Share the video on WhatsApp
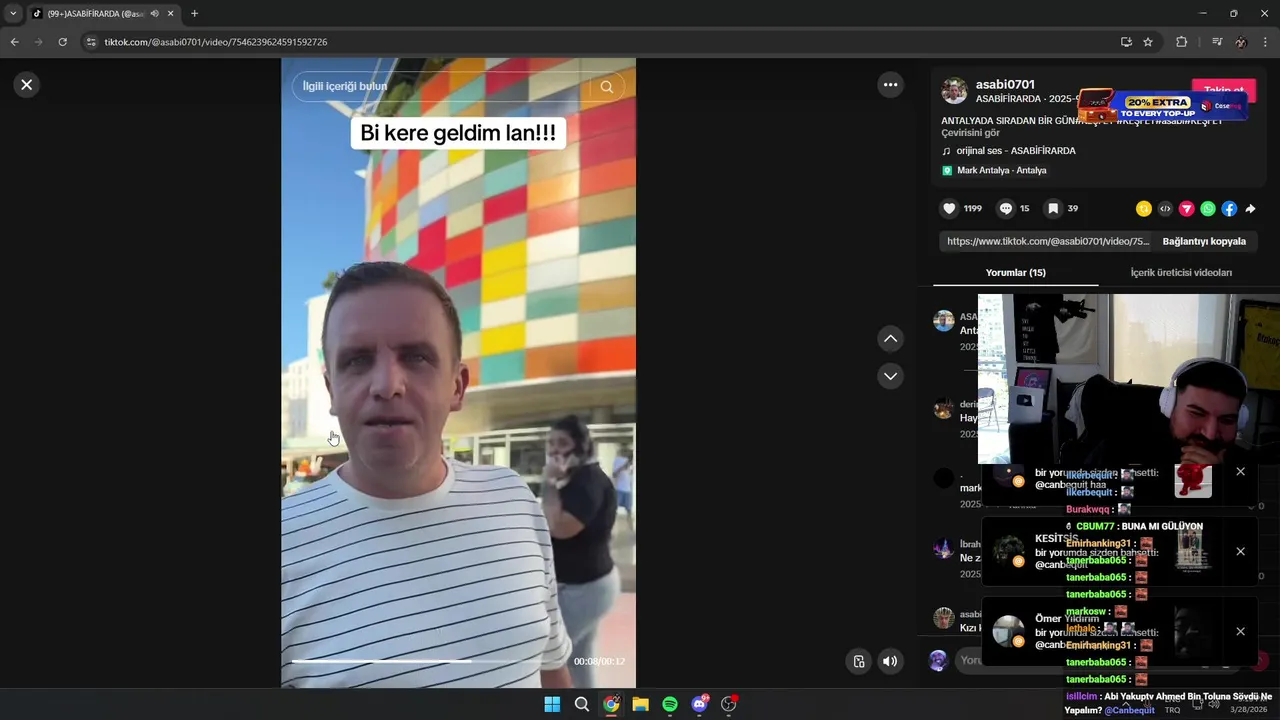This screenshot has height=720, width=1280. [x=1208, y=209]
